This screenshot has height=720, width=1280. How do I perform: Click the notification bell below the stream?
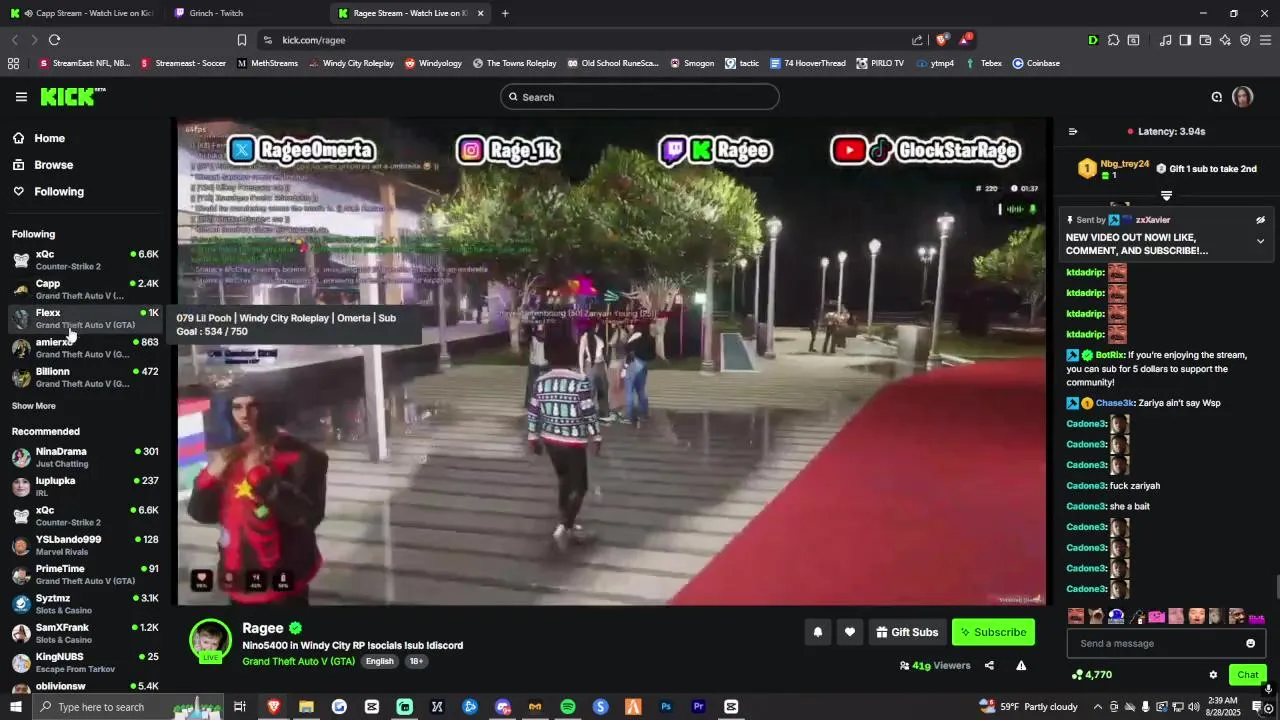[x=818, y=632]
